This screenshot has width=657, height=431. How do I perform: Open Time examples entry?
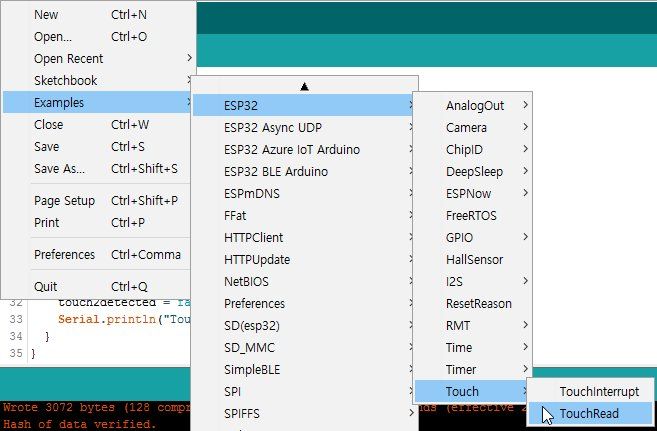[x=473, y=348]
